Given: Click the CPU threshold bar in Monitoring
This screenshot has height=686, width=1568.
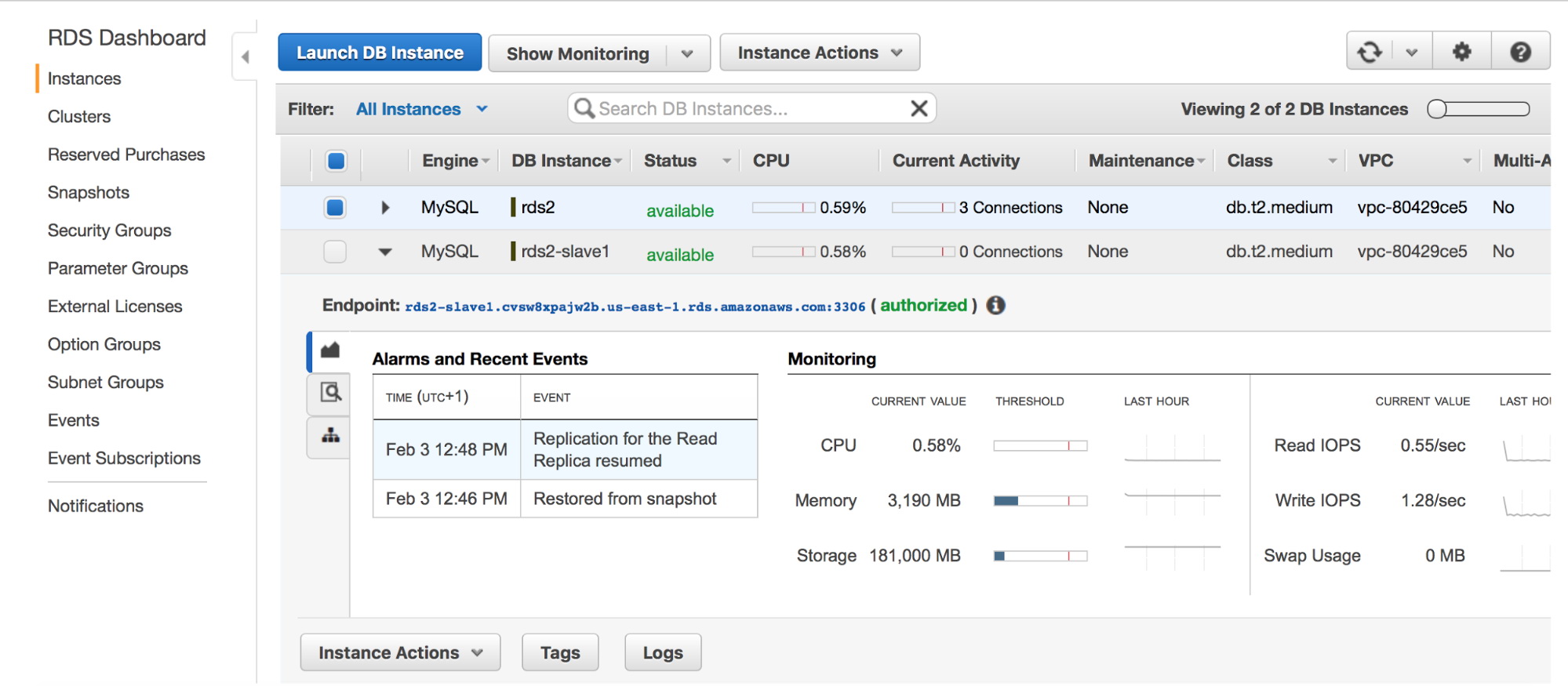Looking at the screenshot, I should pos(1040,445).
